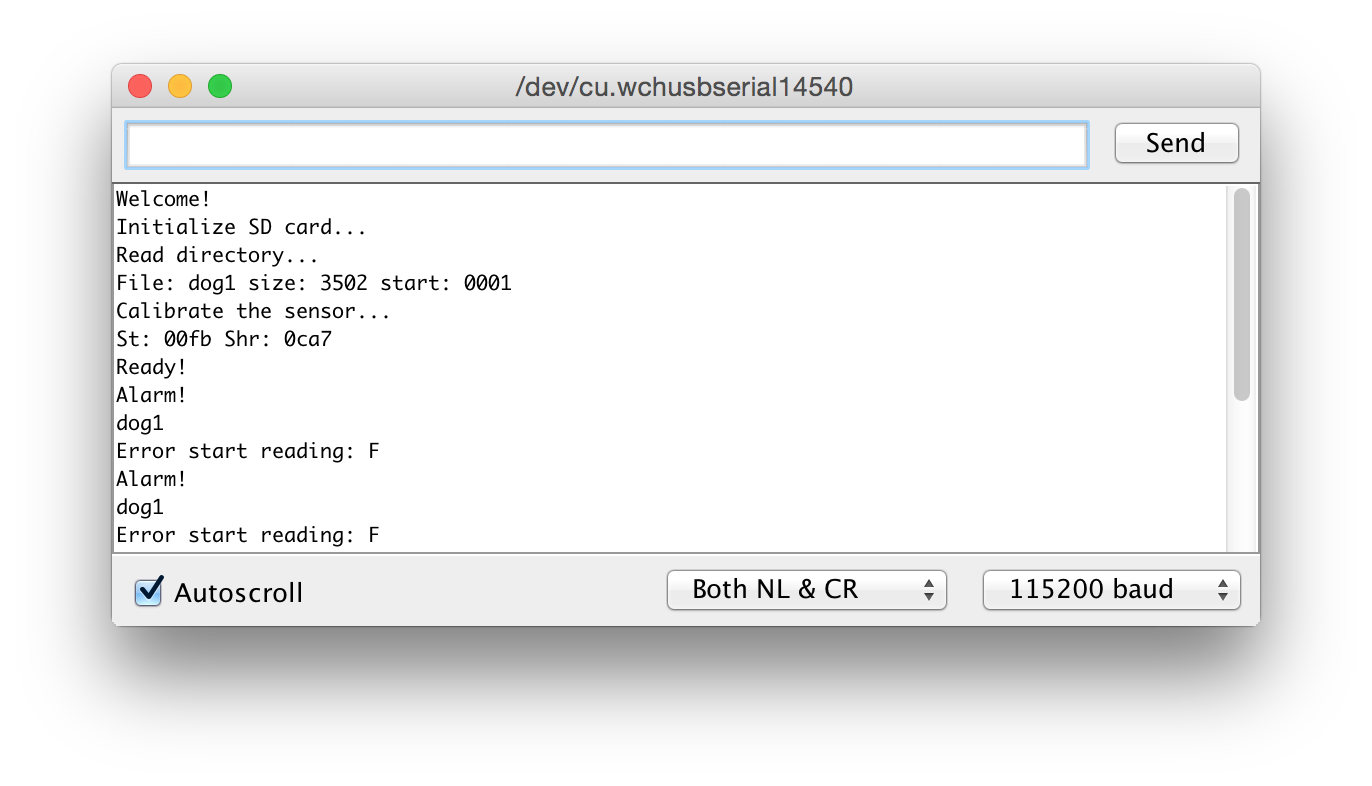Focus the serial message input field
The width and height of the screenshot is (1372, 786).
pos(607,146)
